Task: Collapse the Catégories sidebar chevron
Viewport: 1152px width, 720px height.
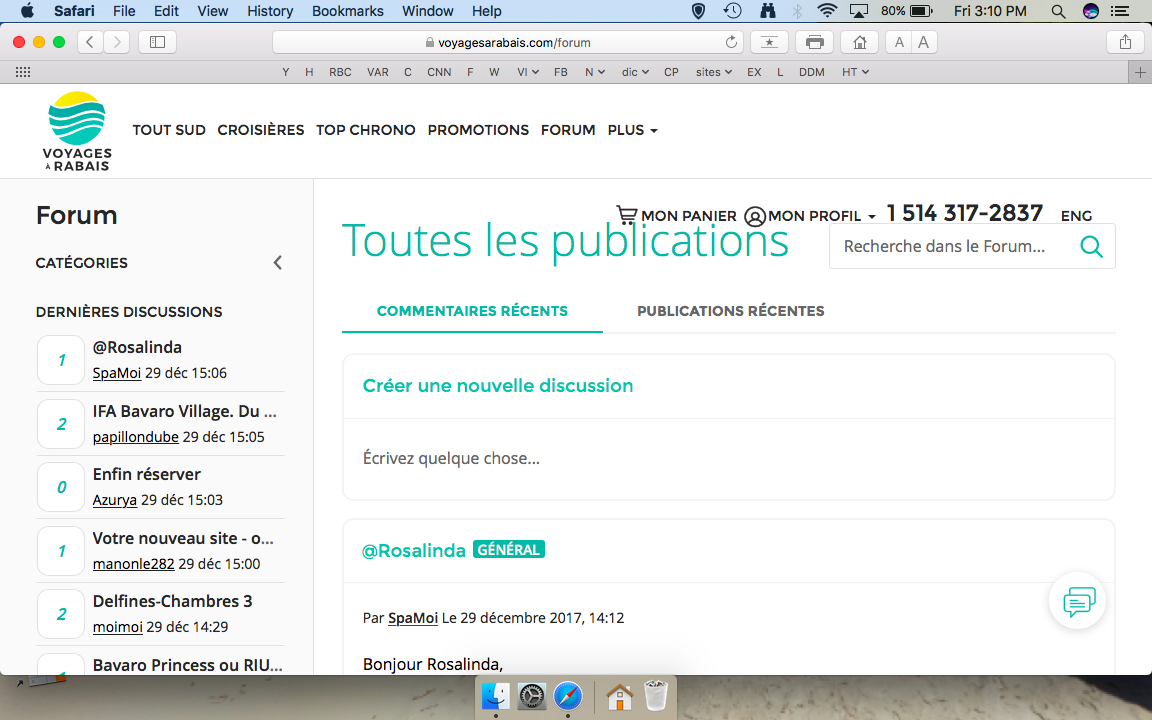Action: tap(278, 262)
